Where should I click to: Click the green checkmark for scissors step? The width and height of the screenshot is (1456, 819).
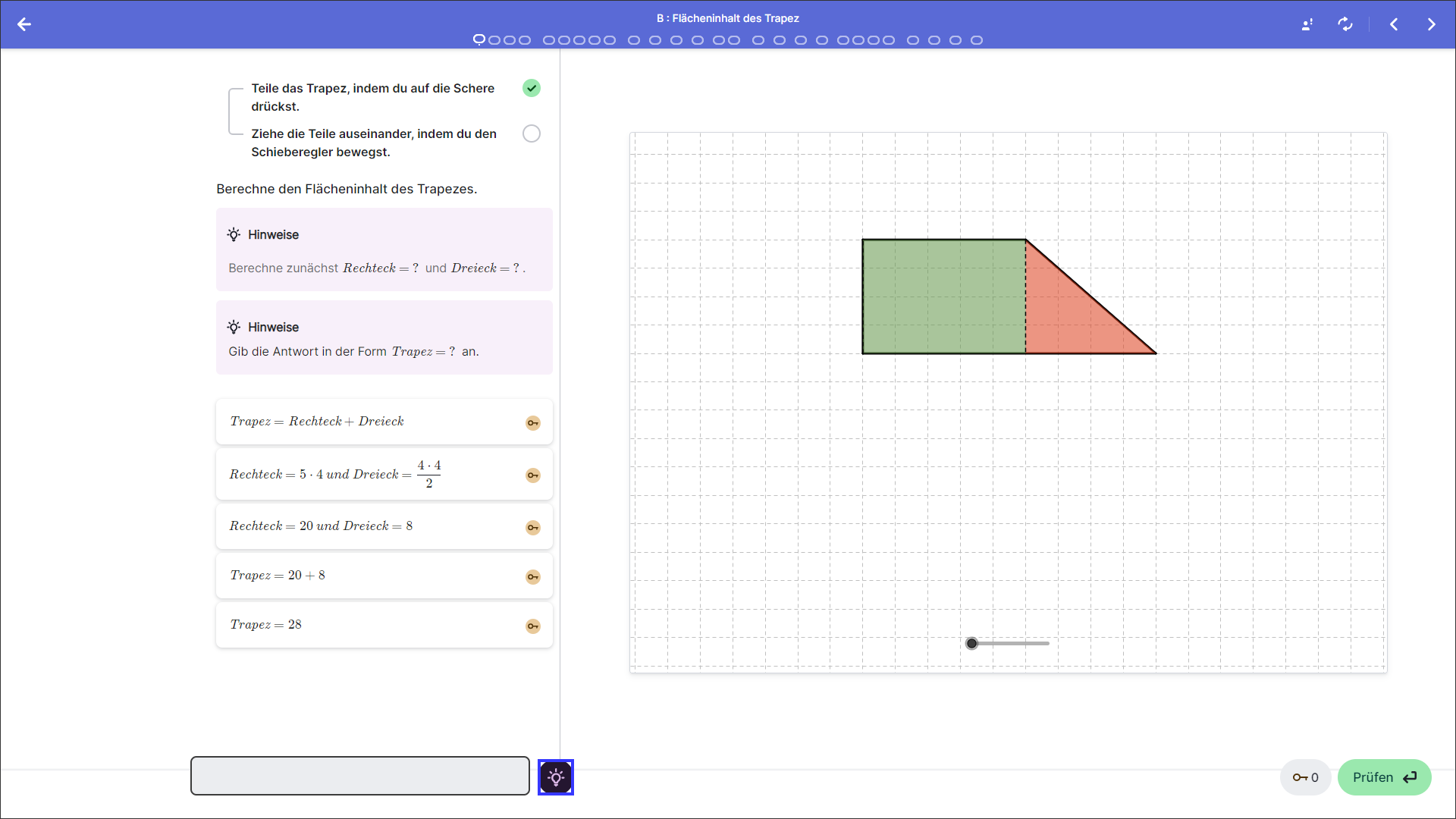click(x=532, y=88)
